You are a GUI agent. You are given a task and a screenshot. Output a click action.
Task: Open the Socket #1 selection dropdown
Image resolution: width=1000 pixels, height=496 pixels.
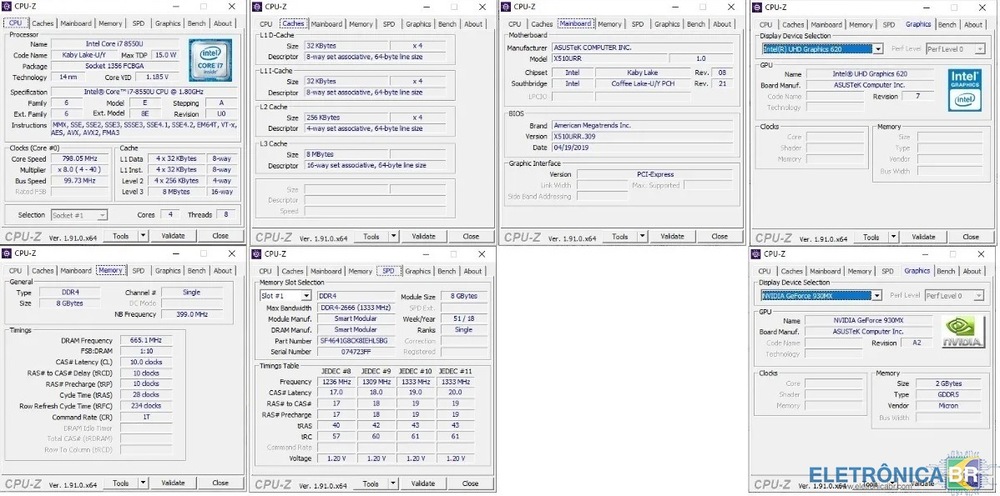coord(104,215)
